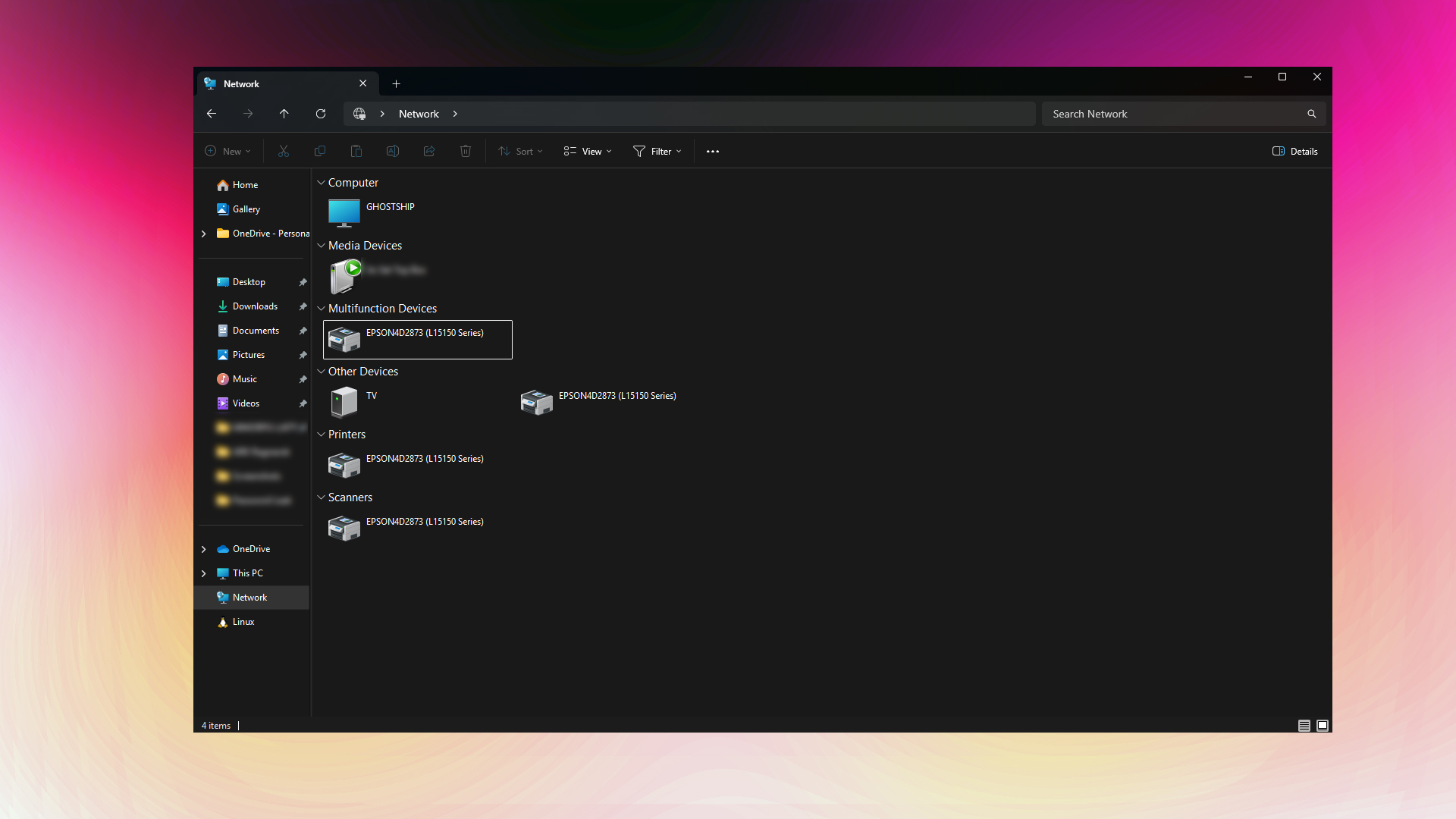Toggle the Details pane
1456x819 pixels.
tap(1294, 152)
